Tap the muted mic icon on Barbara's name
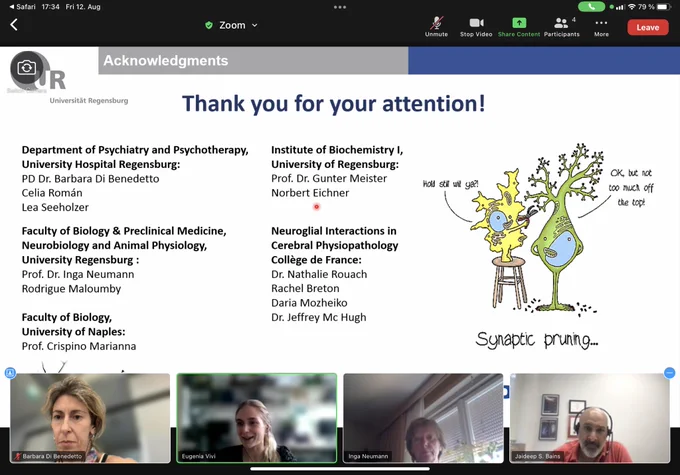 [x=18, y=456]
